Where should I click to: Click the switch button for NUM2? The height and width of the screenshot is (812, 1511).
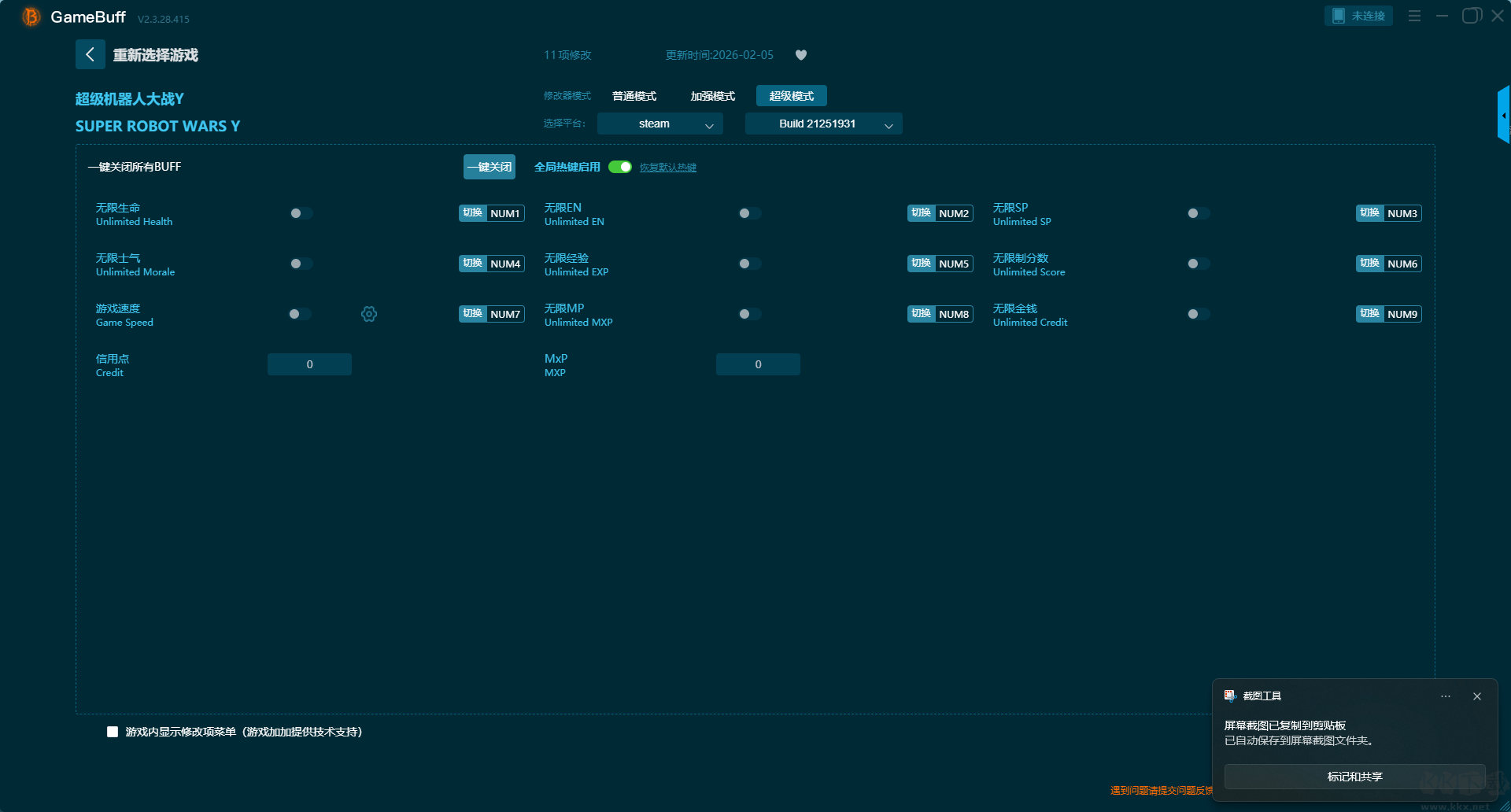pyautogui.click(x=922, y=213)
